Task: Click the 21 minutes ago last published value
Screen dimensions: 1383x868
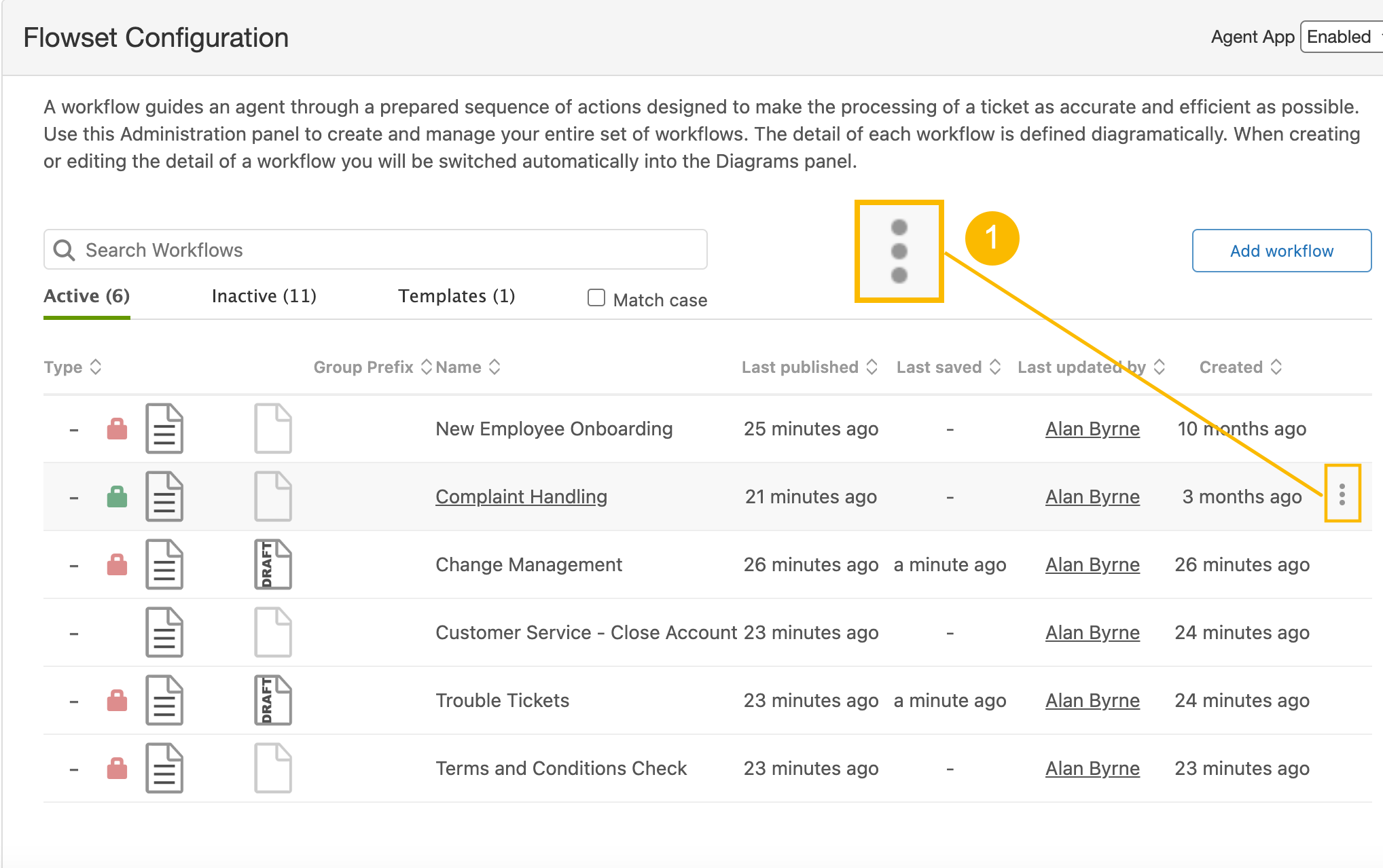Action: (x=811, y=496)
